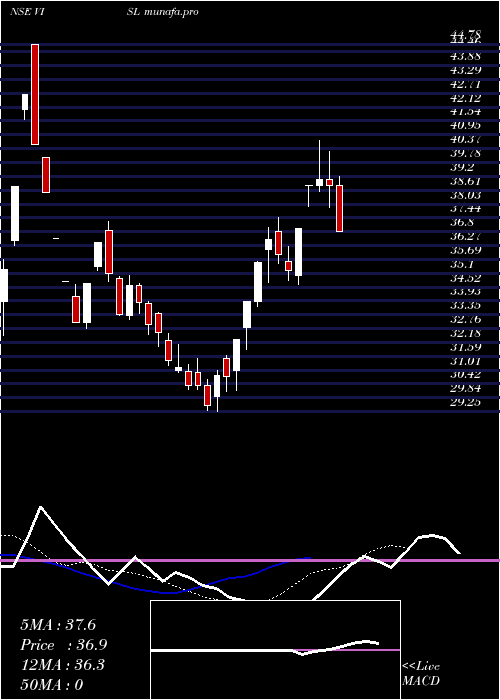This screenshot has height=700, width=500.
Task: Click the 31.59 price axis label
Action: click(465, 347)
